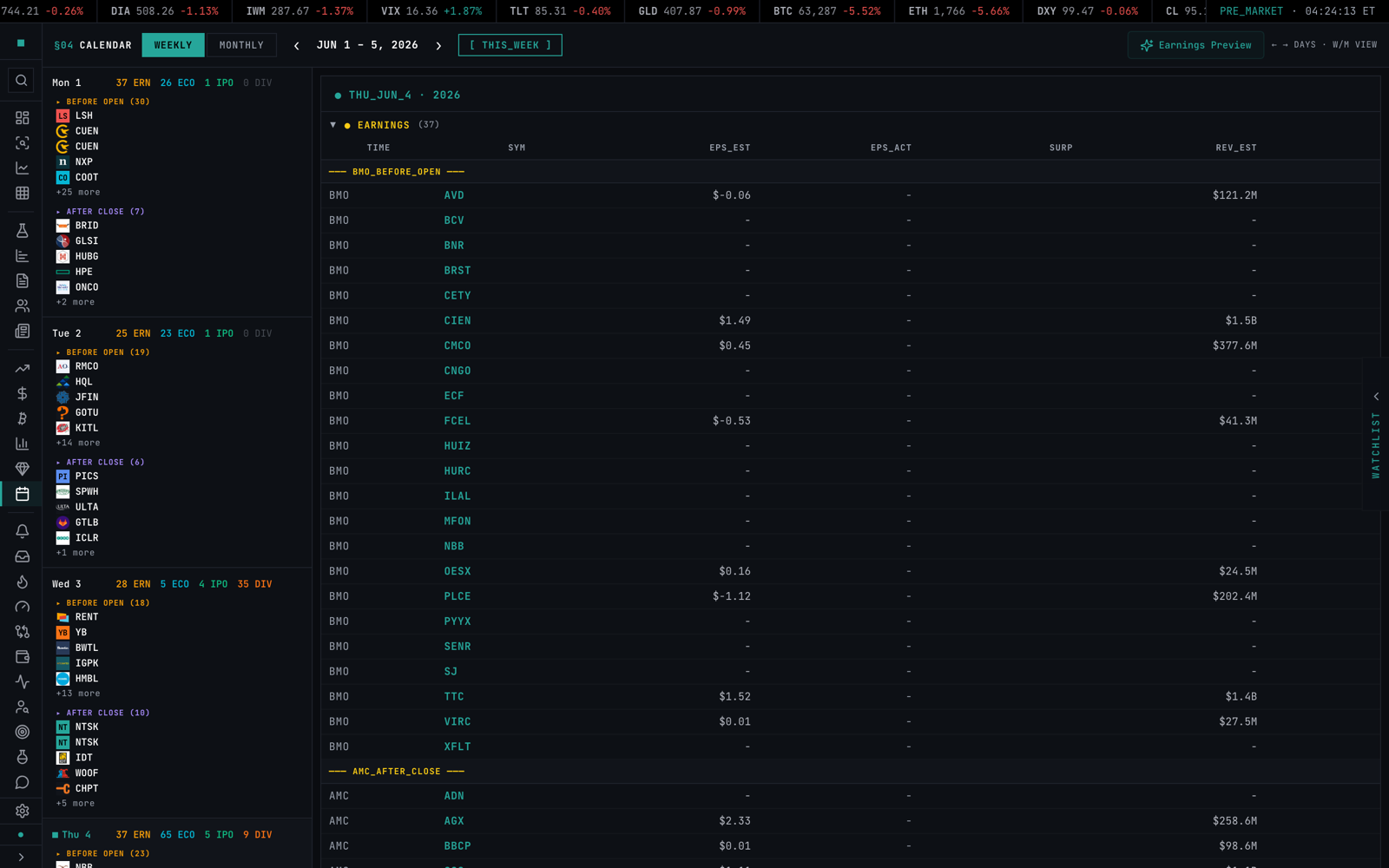Open the vertical bar chart icon
Screen dimensions: 1389x868
[x=22, y=444]
